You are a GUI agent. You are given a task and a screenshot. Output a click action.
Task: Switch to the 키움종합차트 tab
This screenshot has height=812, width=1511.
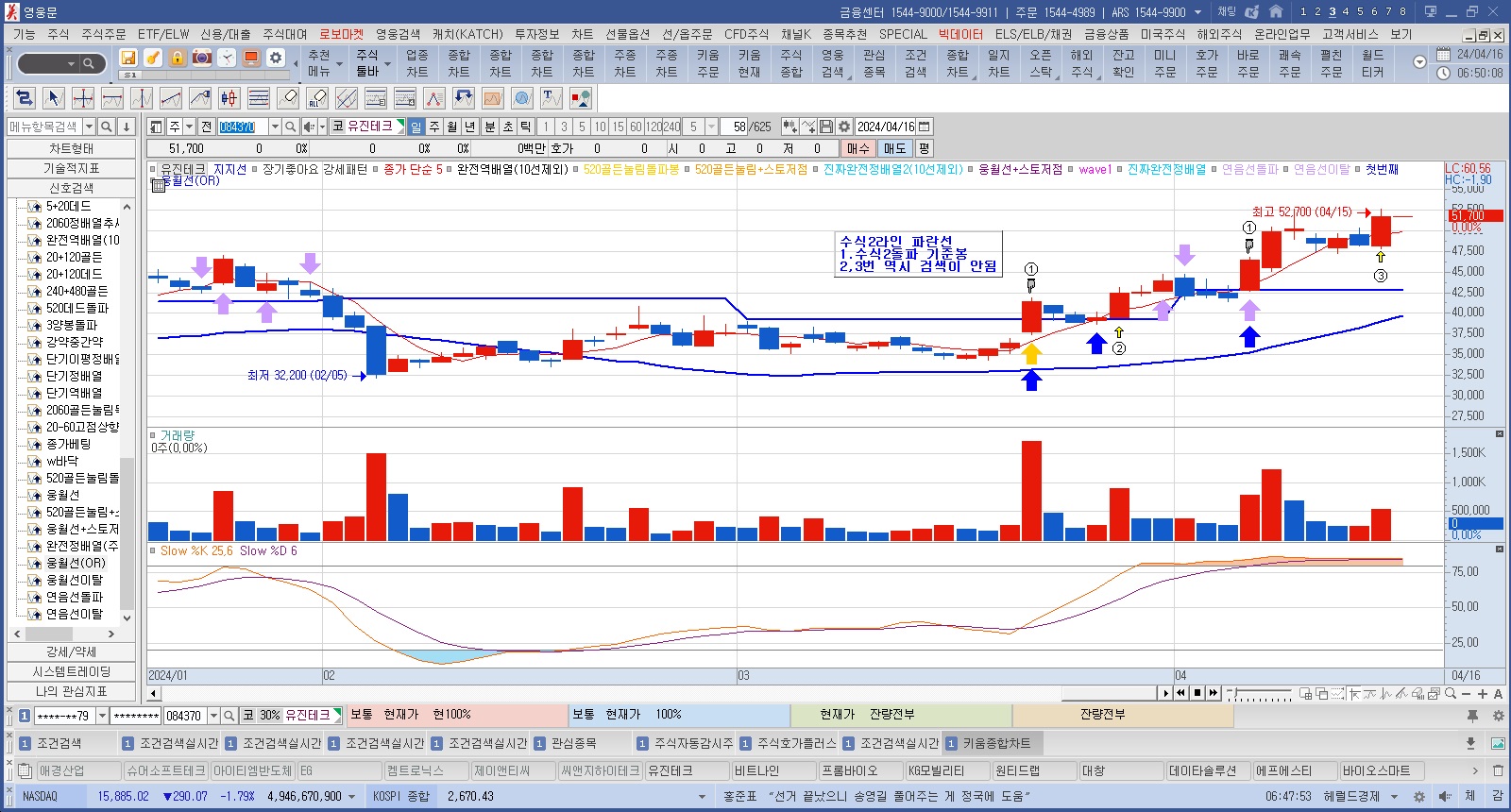tap(996, 743)
